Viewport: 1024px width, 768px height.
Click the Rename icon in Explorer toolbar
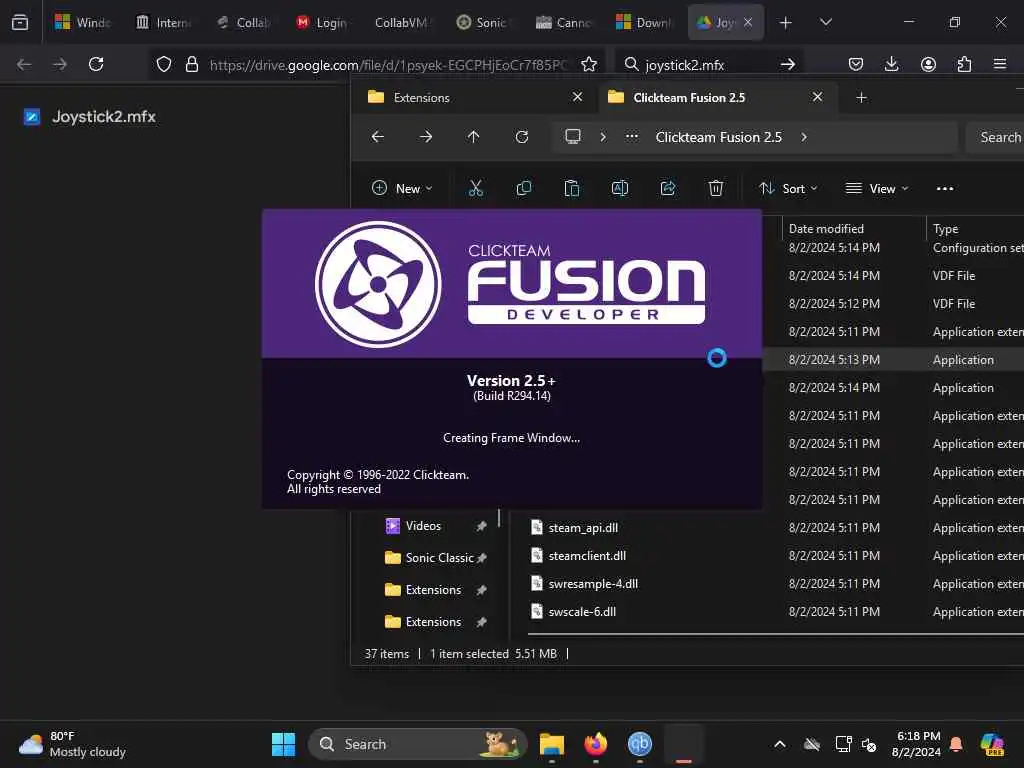click(620, 189)
